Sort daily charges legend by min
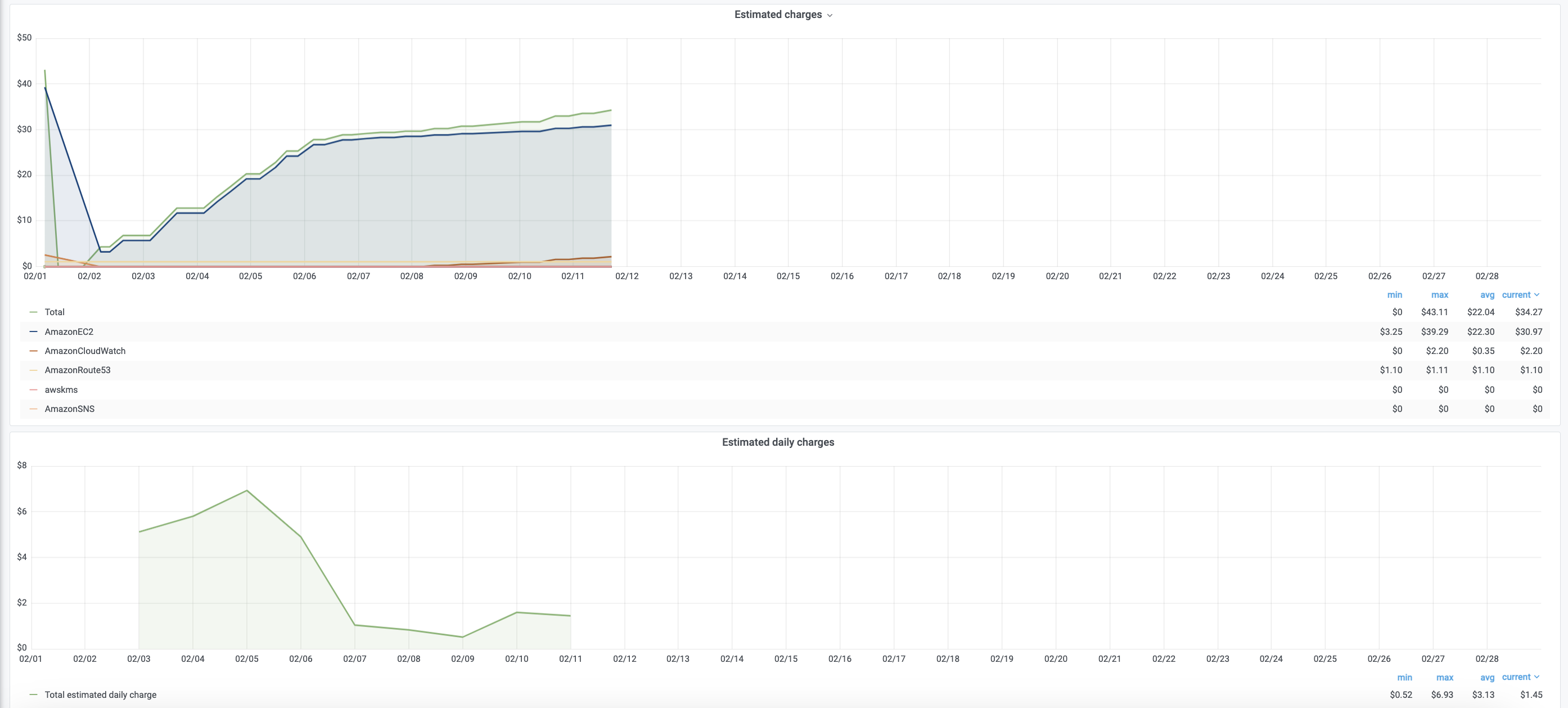The width and height of the screenshot is (1568, 708). click(x=1404, y=678)
